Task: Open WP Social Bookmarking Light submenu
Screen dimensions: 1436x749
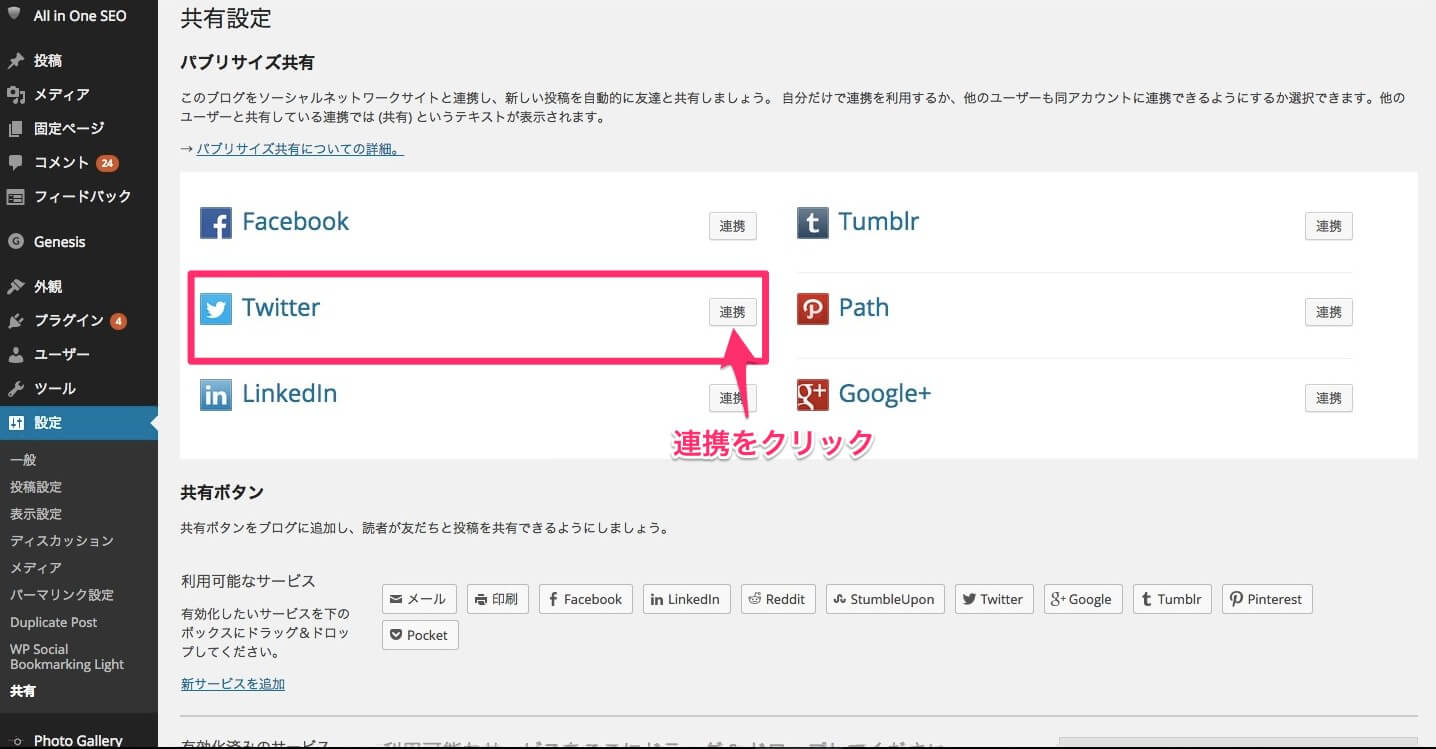Action: 67,656
